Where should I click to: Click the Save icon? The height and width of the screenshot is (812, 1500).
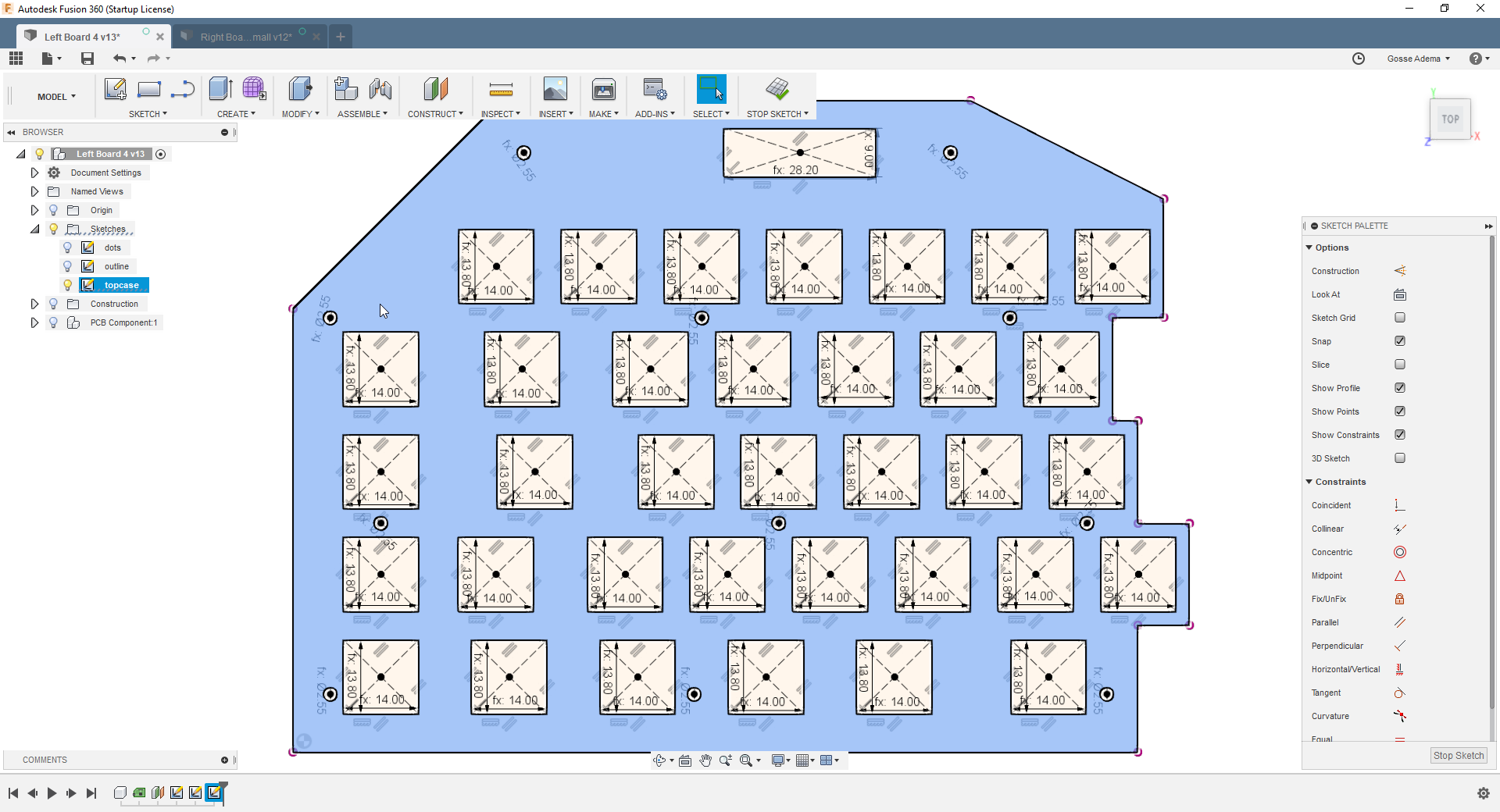[87, 59]
